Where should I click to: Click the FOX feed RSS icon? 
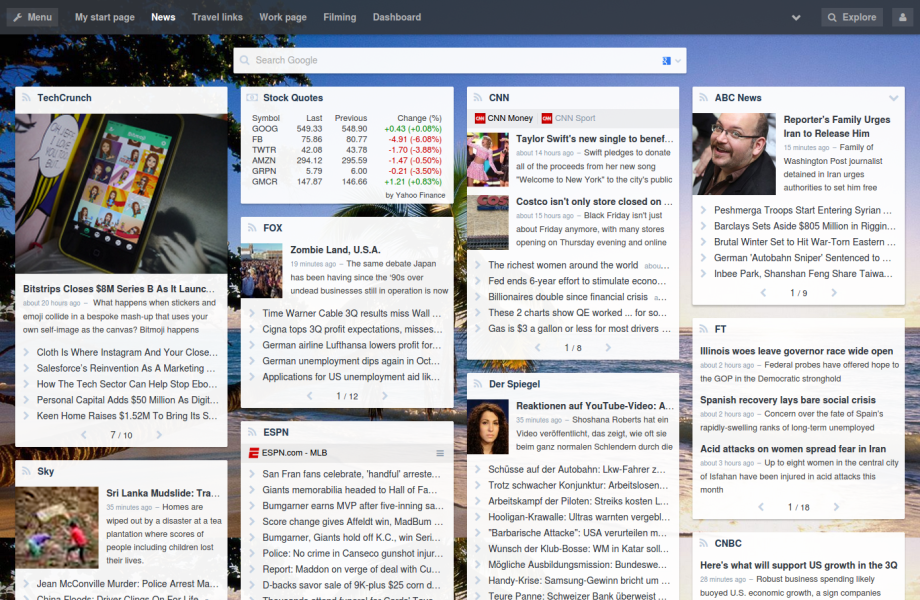pyautogui.click(x=252, y=228)
